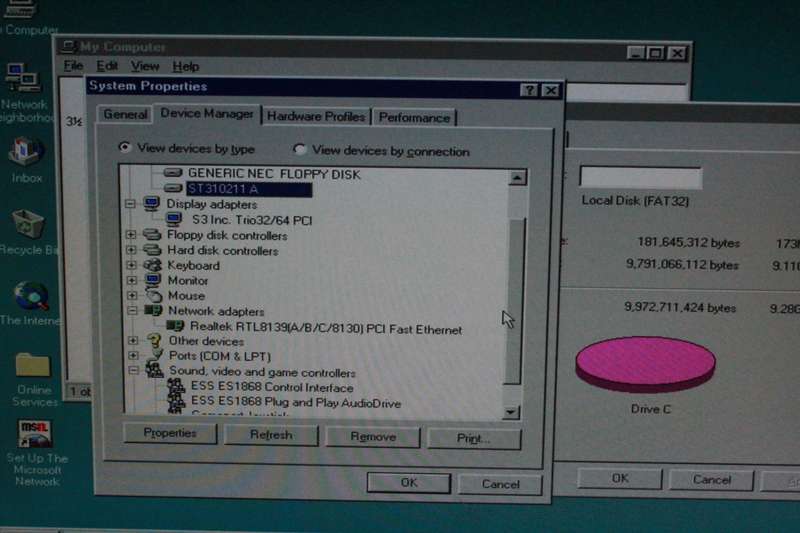Click the Drive C pie chart
The image size is (800, 533).
coord(645,364)
